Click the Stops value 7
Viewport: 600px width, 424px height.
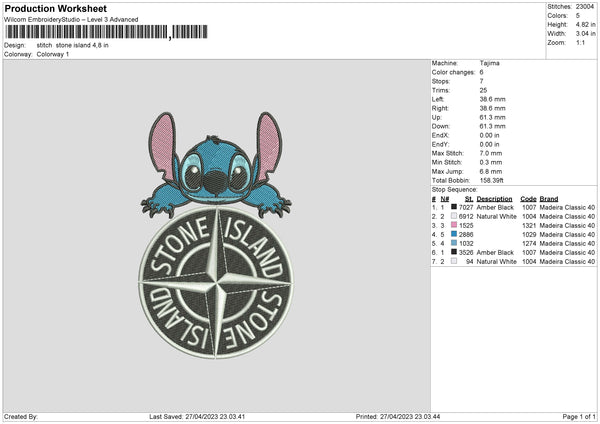[x=481, y=81]
